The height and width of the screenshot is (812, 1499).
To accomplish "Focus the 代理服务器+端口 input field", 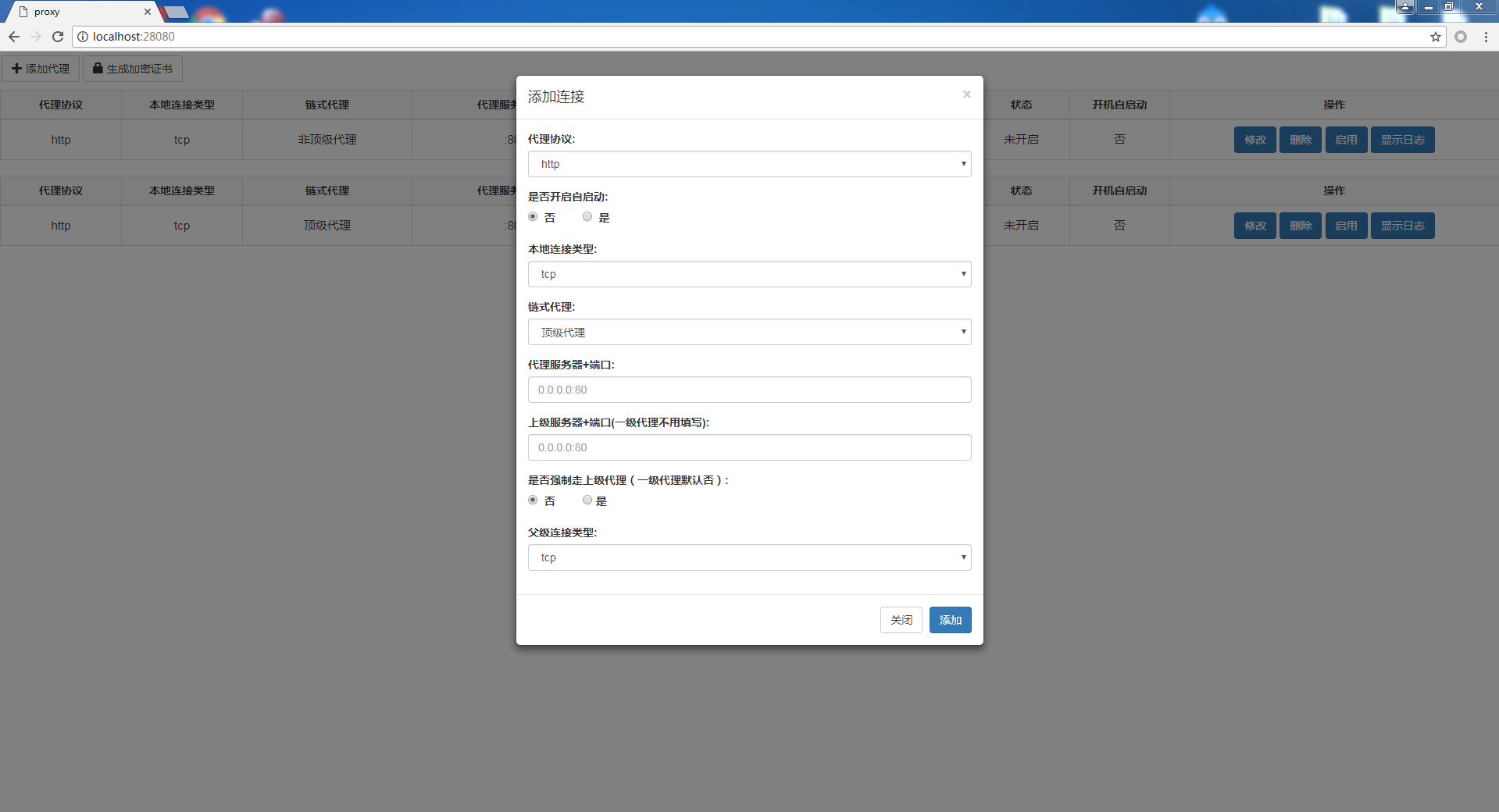I will [749, 390].
